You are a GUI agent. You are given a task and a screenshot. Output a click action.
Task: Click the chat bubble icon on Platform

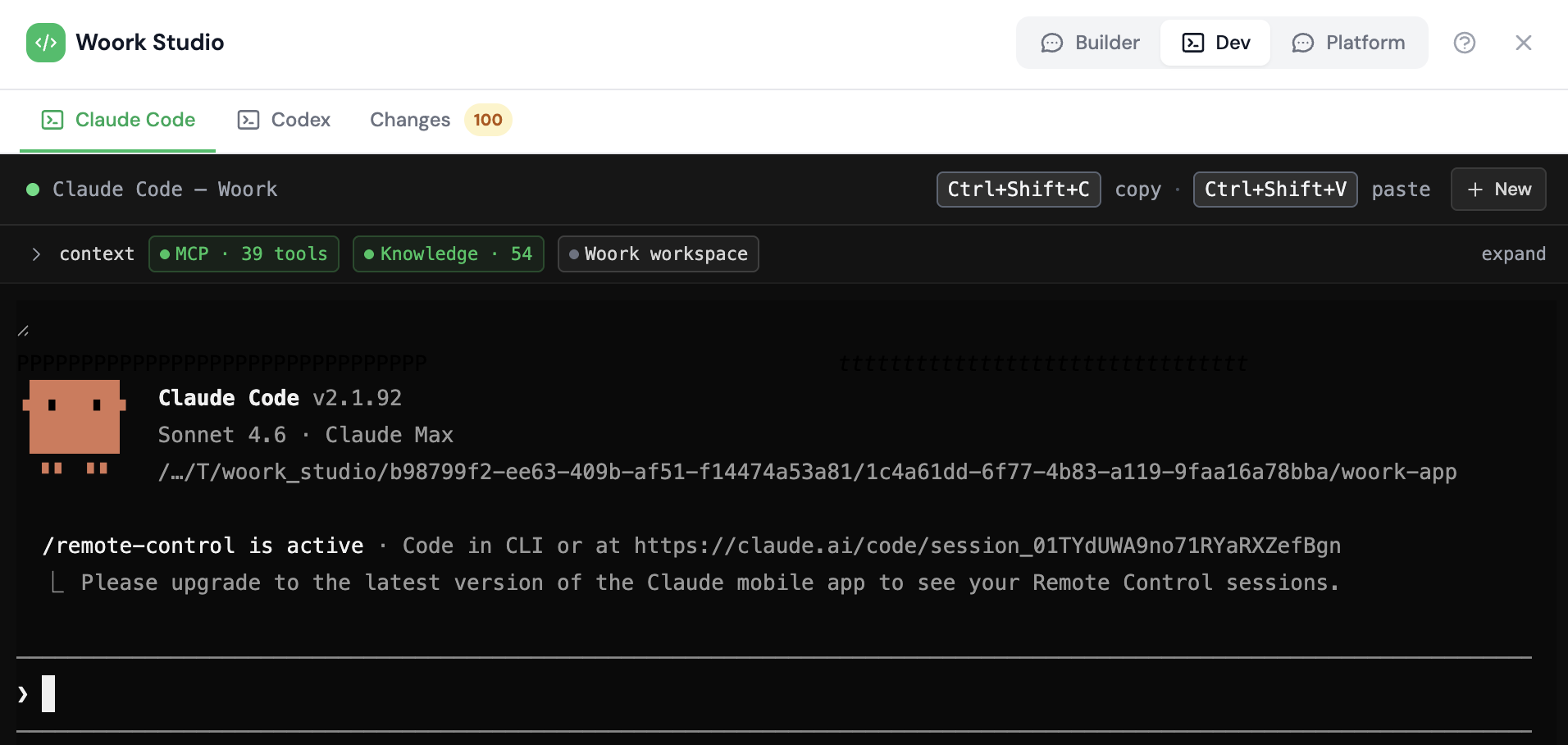[x=1303, y=43]
